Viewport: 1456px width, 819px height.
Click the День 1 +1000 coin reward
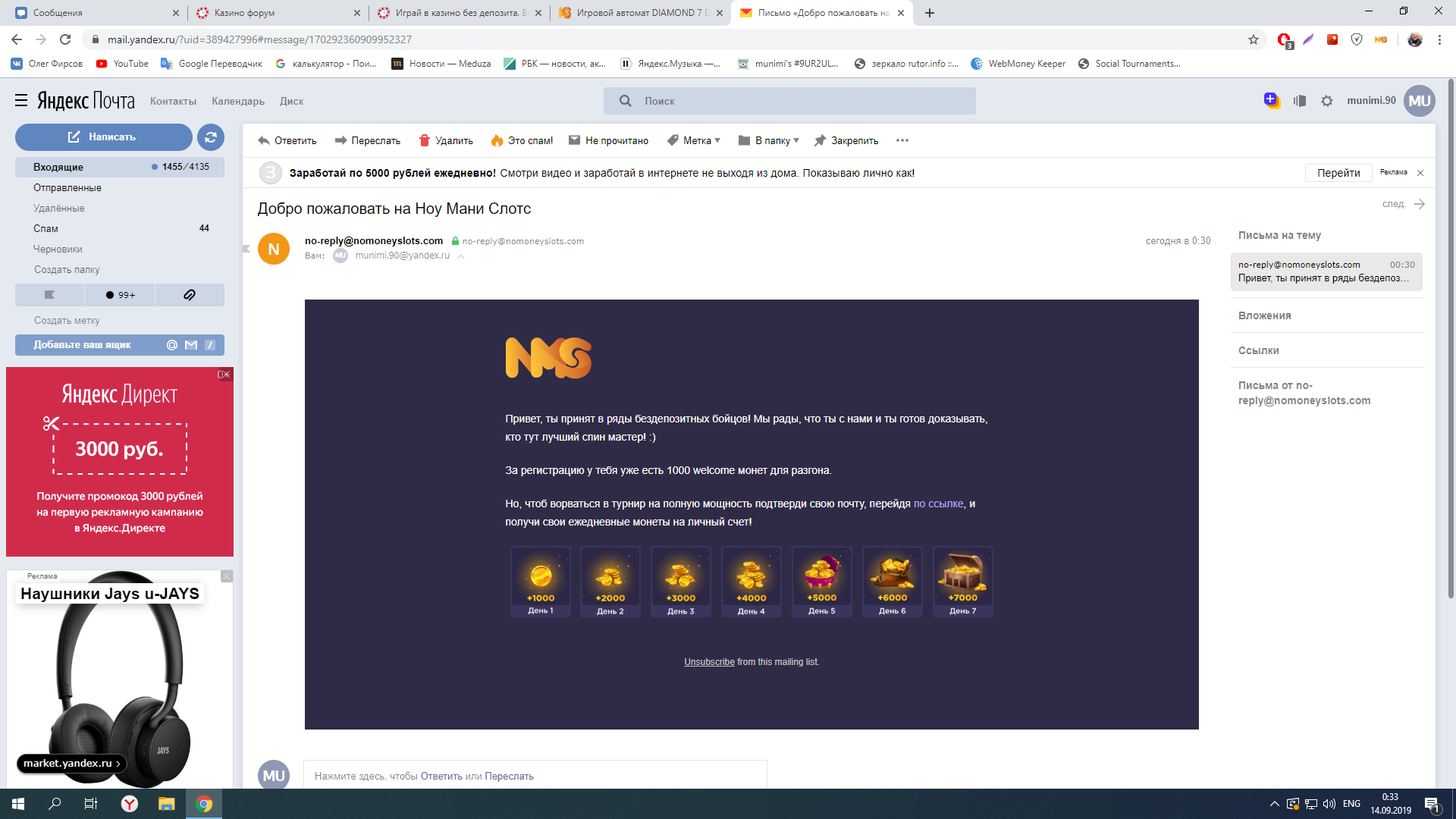tap(540, 582)
